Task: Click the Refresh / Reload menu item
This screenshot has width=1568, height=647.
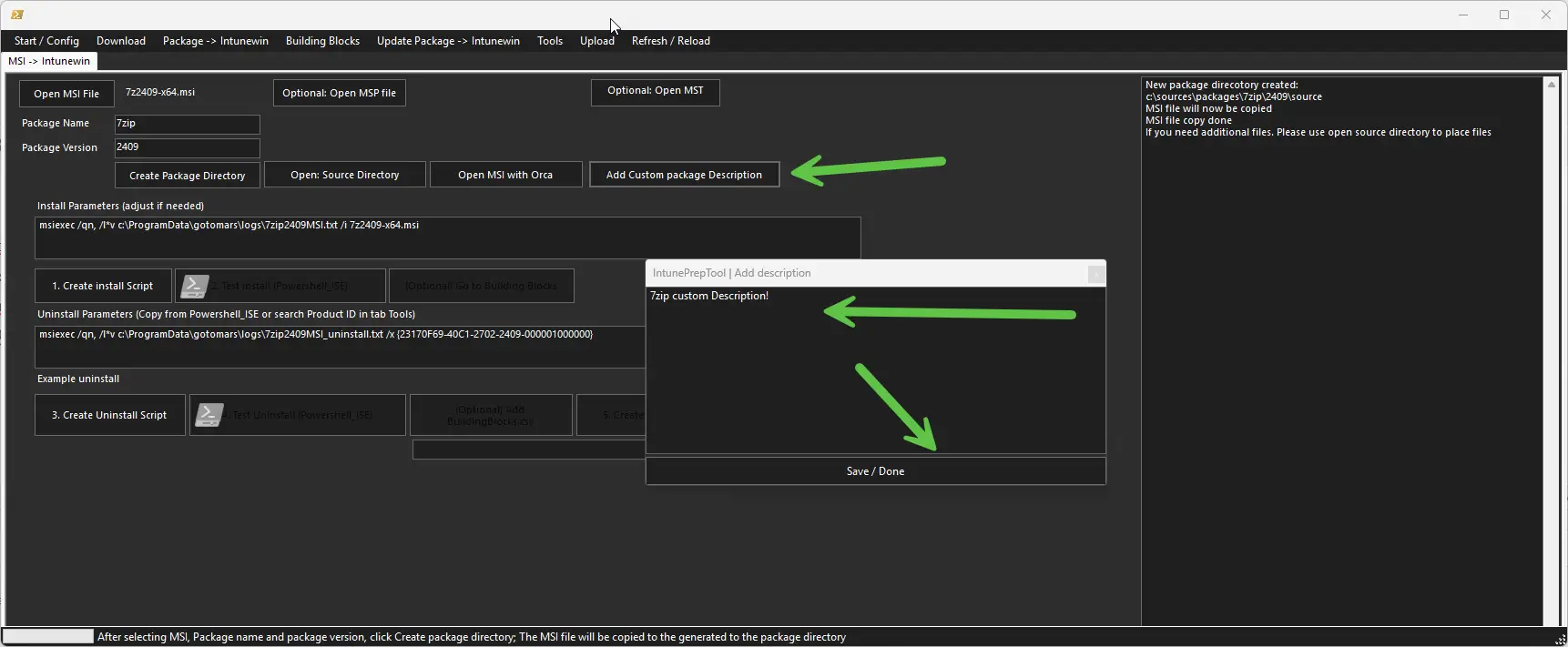Action: point(671,41)
